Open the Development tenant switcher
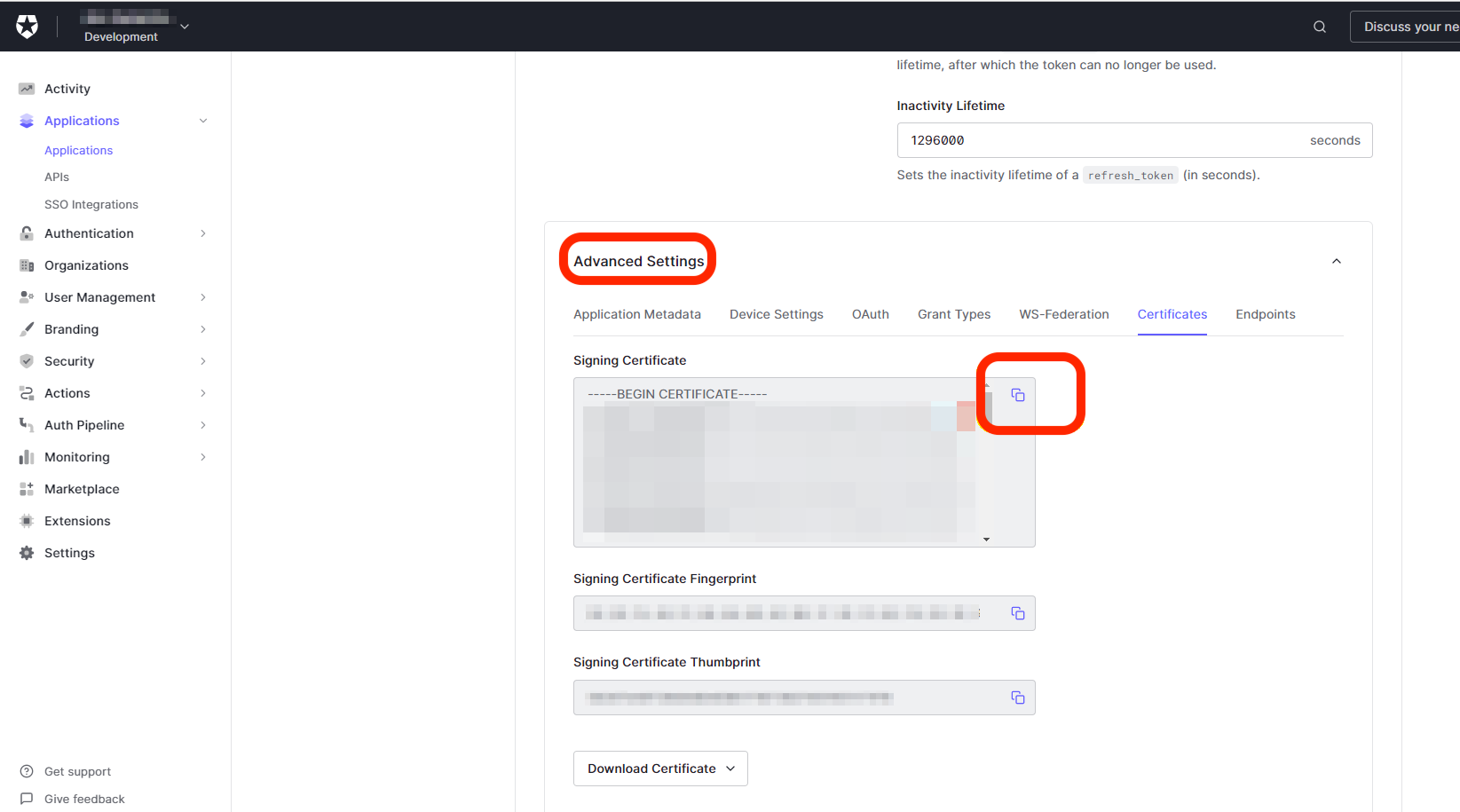 click(x=133, y=27)
